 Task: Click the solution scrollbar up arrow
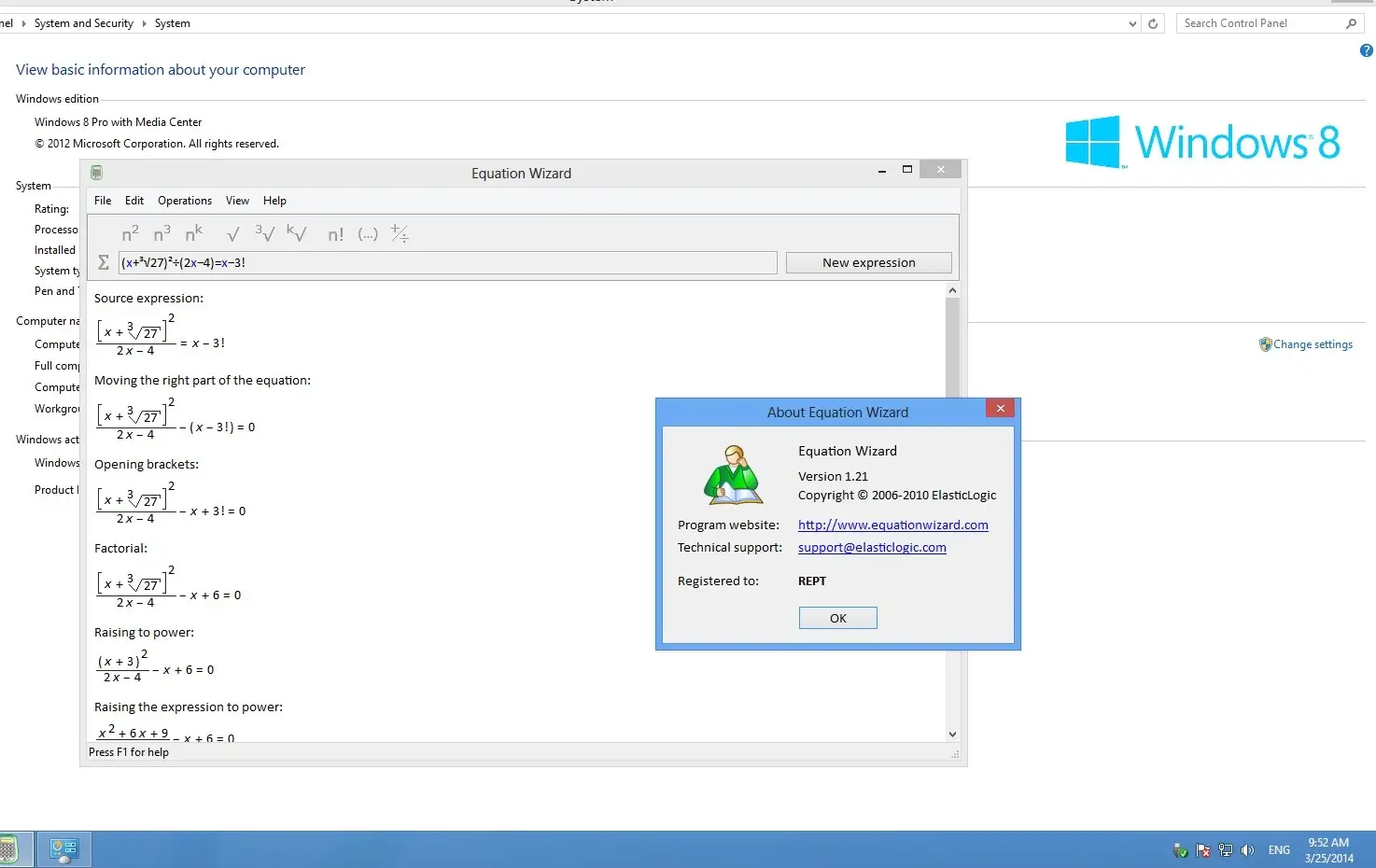click(x=952, y=290)
